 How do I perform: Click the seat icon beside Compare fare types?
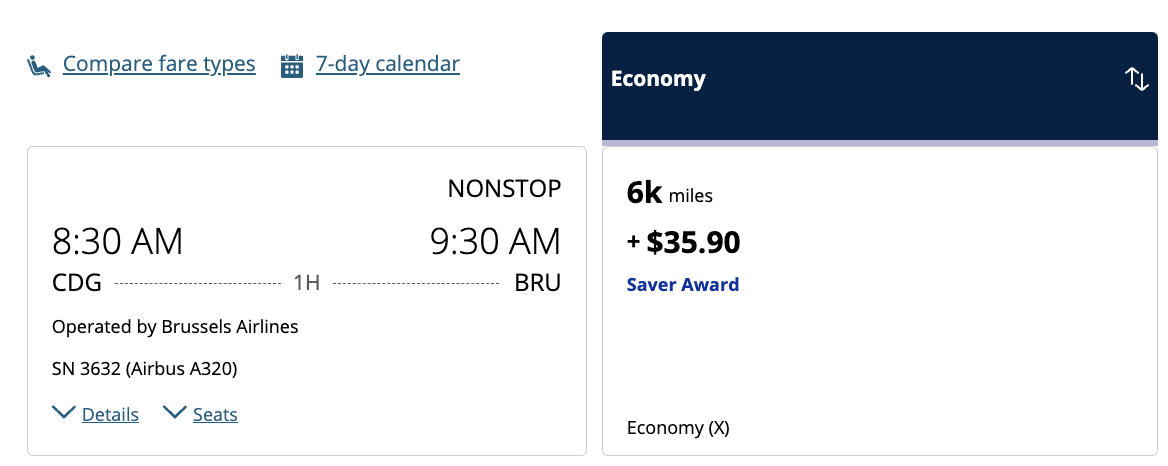[38, 66]
